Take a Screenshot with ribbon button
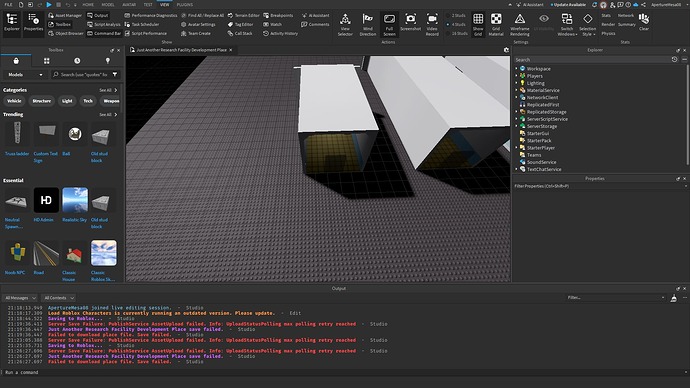This screenshot has width=690, height=388. (x=411, y=23)
